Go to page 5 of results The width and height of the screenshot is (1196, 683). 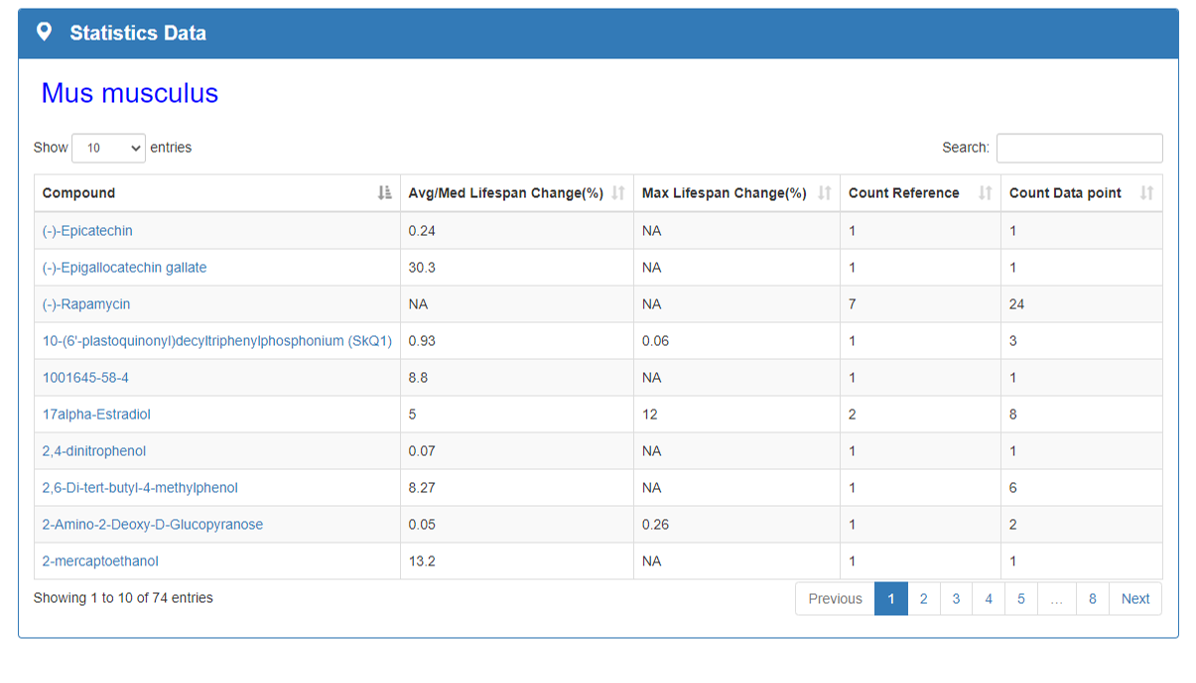(x=1021, y=599)
